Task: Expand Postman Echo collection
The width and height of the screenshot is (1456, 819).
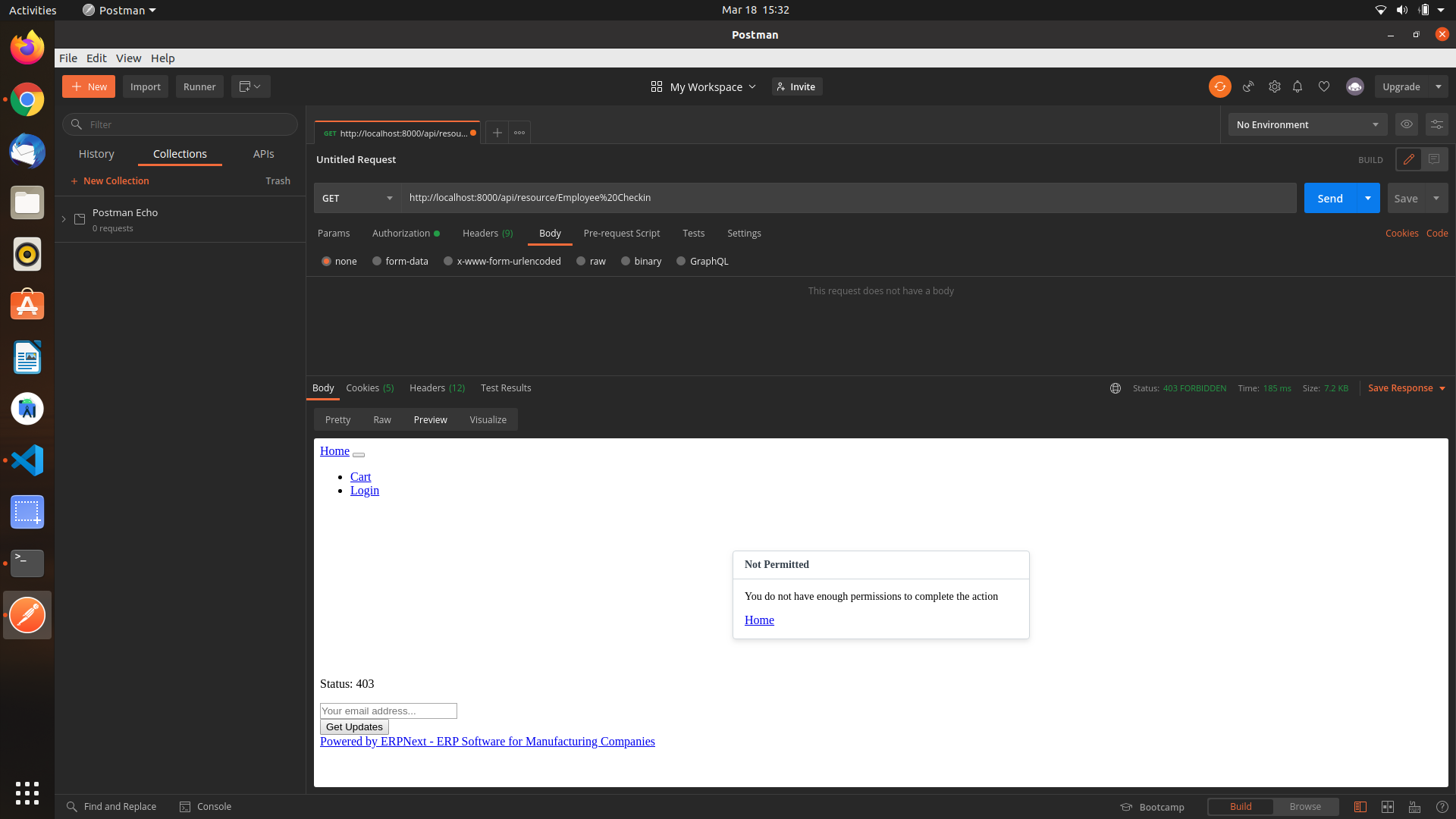Action: (x=64, y=219)
